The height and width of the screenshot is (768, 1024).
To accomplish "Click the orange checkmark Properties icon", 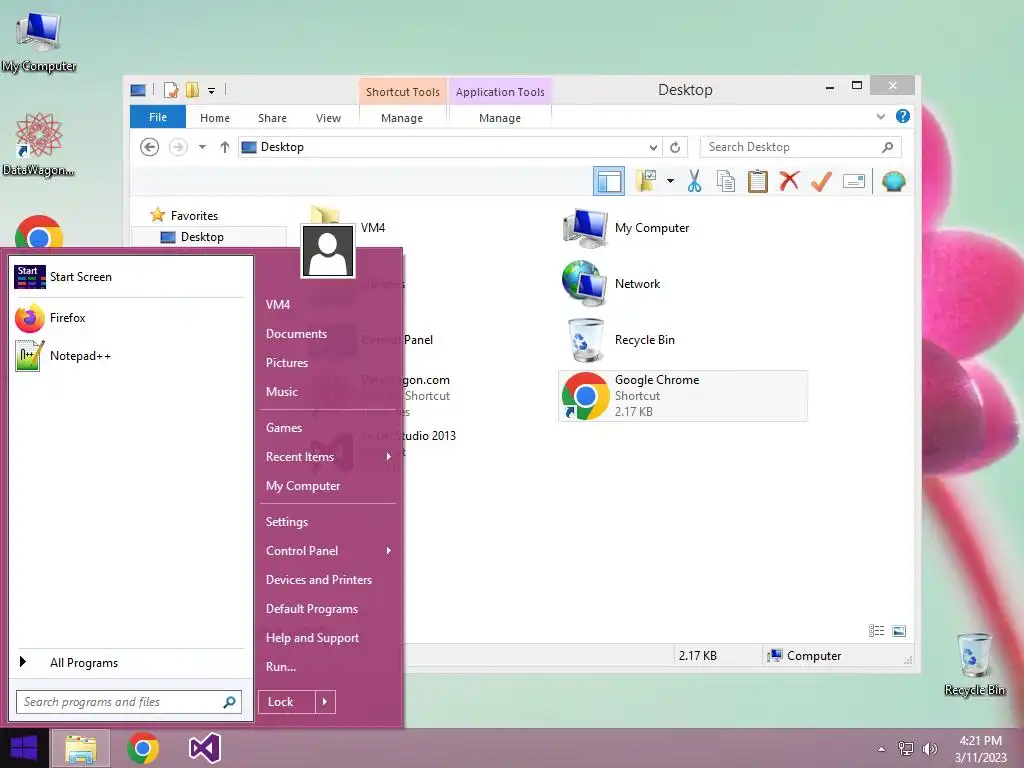I will click(821, 181).
